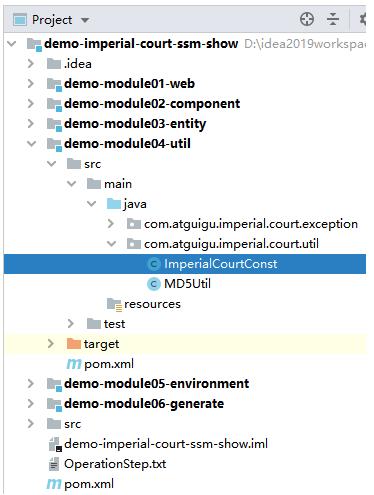Collapse the demo-module04-util module
Viewport: 374px width, 495px height.
[31, 144]
